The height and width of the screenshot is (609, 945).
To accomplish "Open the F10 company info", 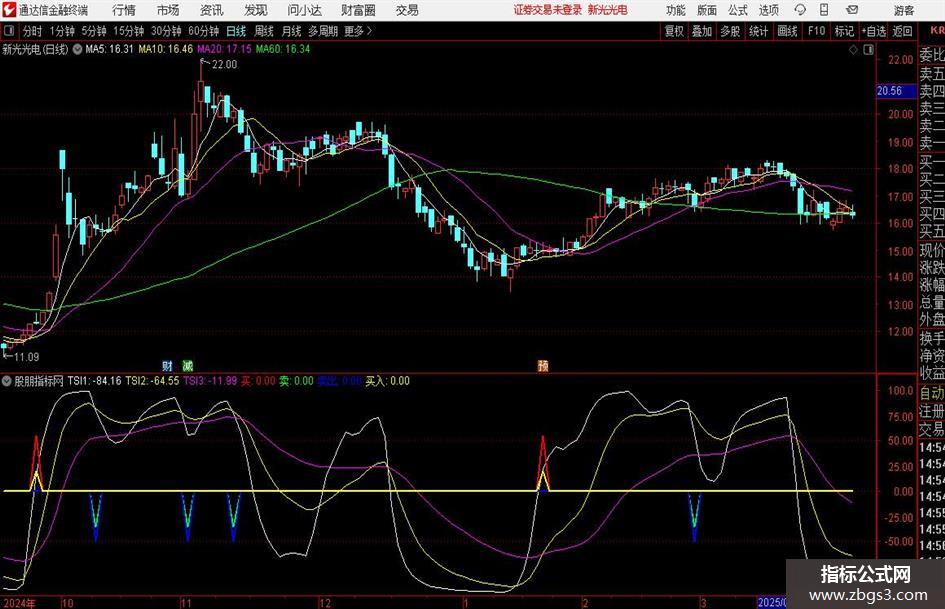I will tap(816, 31).
